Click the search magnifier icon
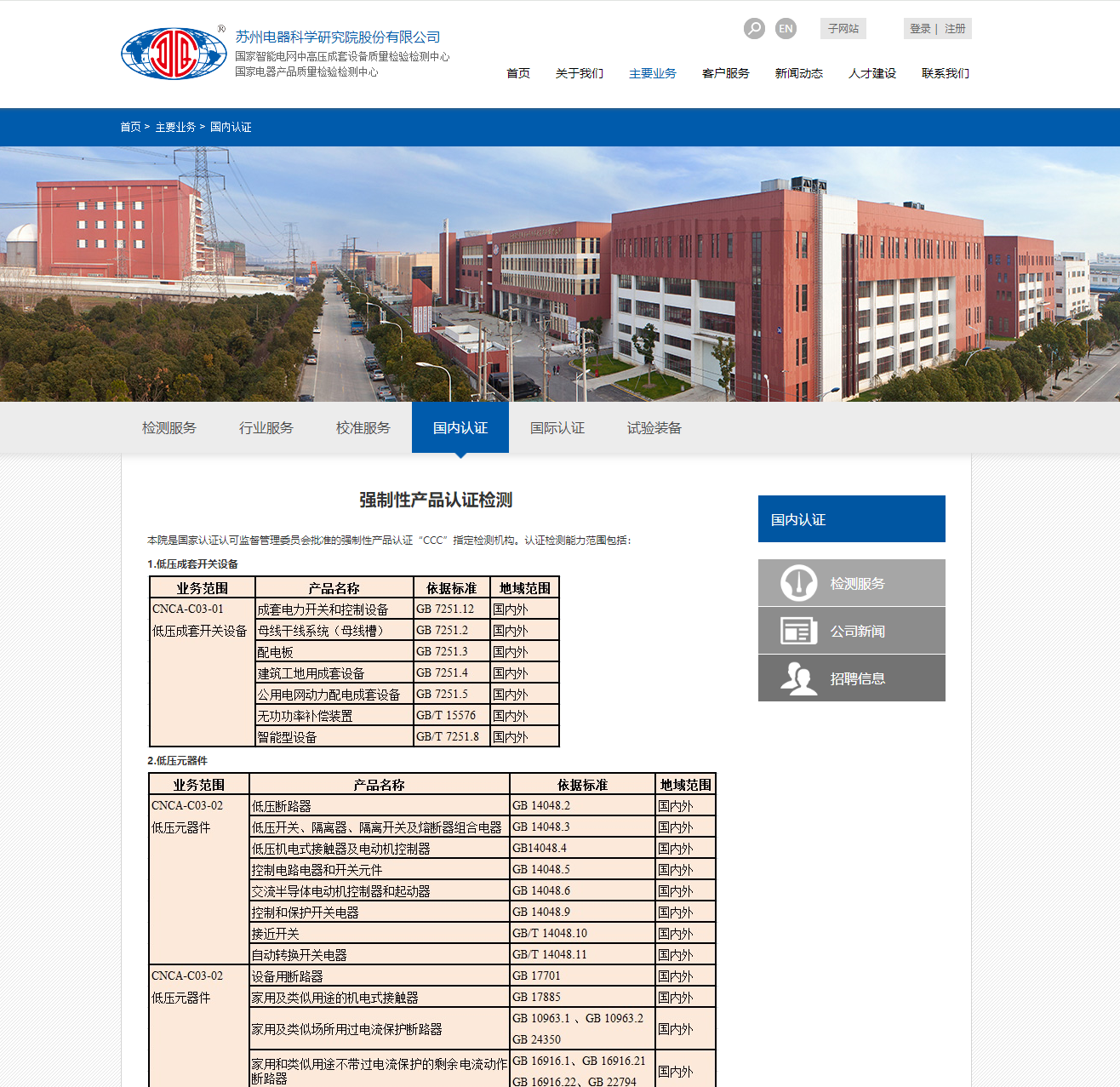 pyautogui.click(x=754, y=29)
